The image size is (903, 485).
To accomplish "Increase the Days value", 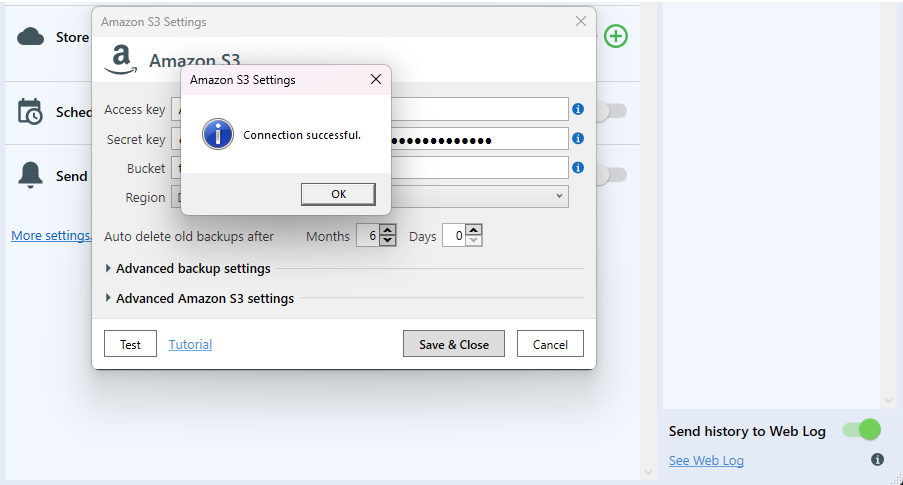I will (473, 230).
